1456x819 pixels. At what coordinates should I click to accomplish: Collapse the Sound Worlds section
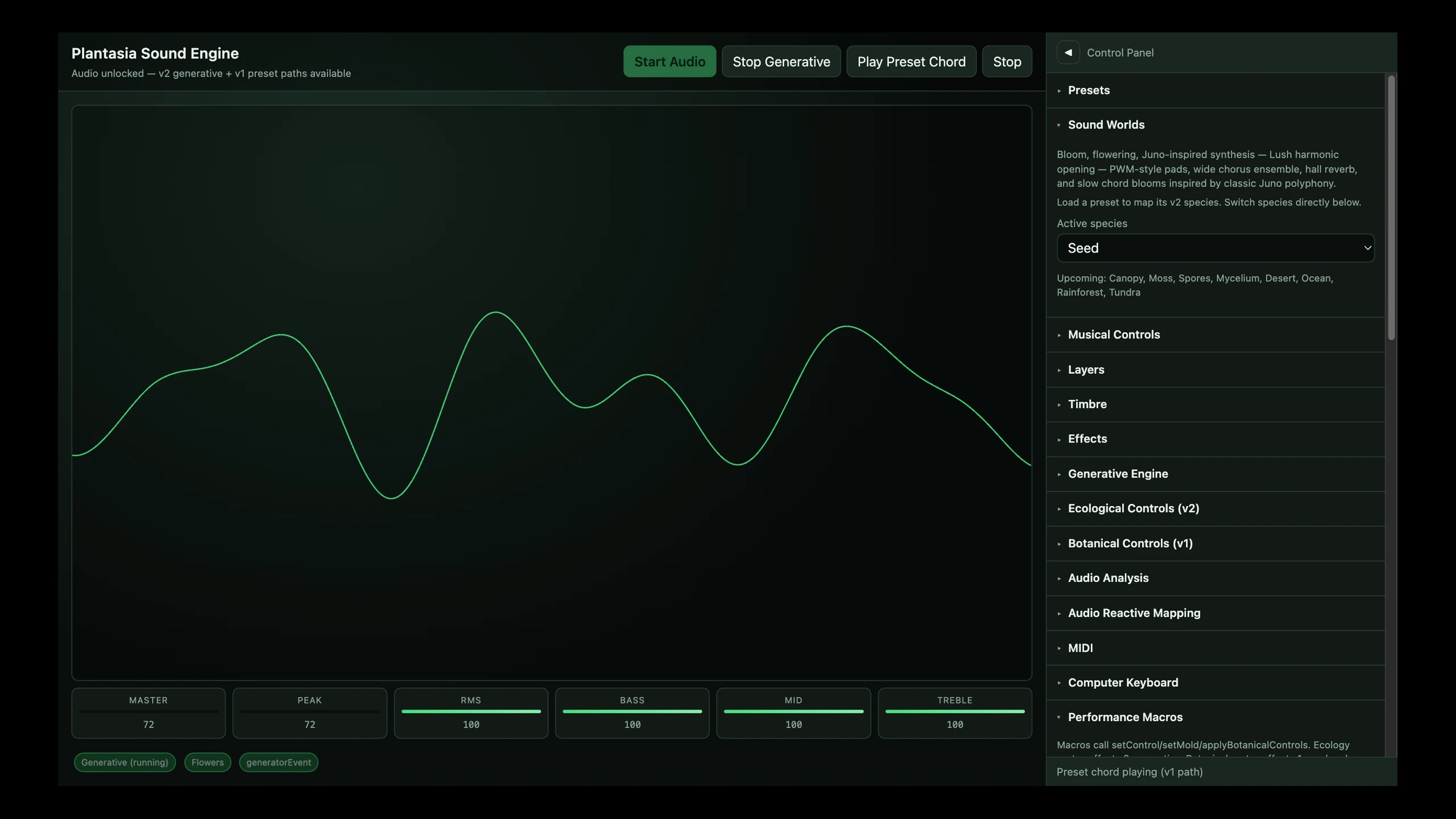click(1215, 125)
